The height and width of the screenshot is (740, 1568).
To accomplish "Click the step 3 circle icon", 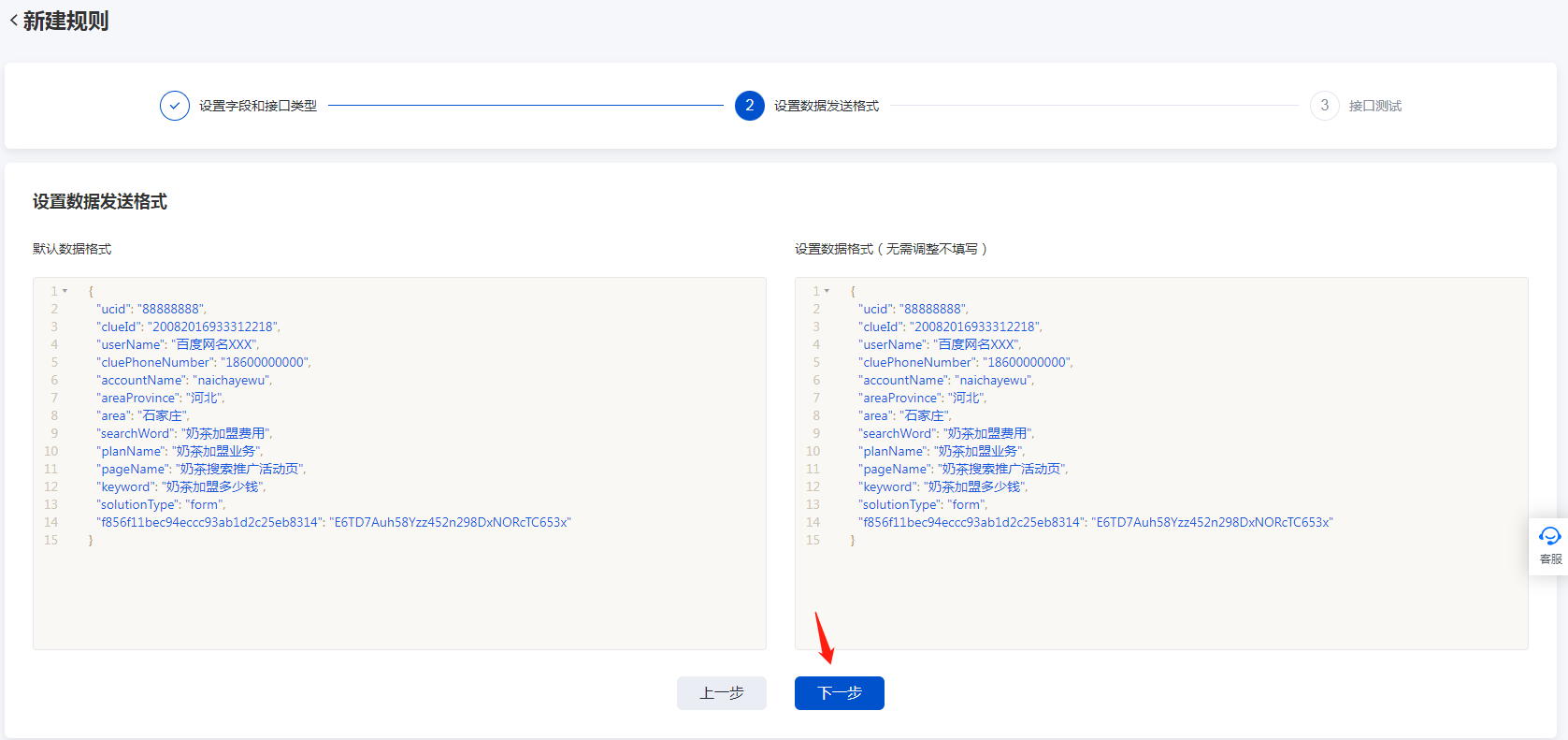I will pos(1324,106).
